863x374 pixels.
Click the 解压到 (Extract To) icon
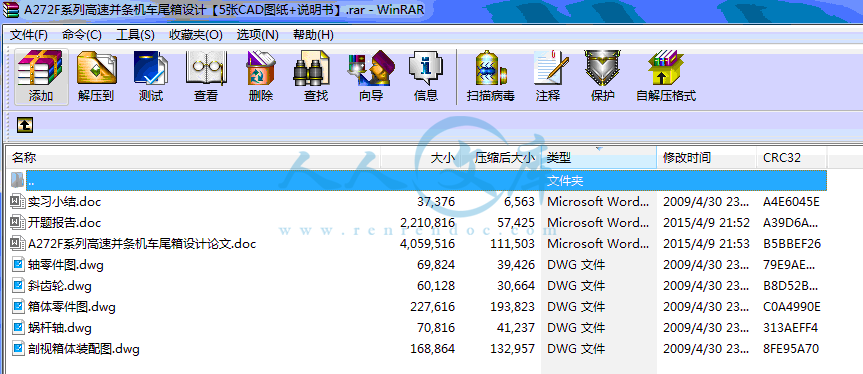(96, 68)
